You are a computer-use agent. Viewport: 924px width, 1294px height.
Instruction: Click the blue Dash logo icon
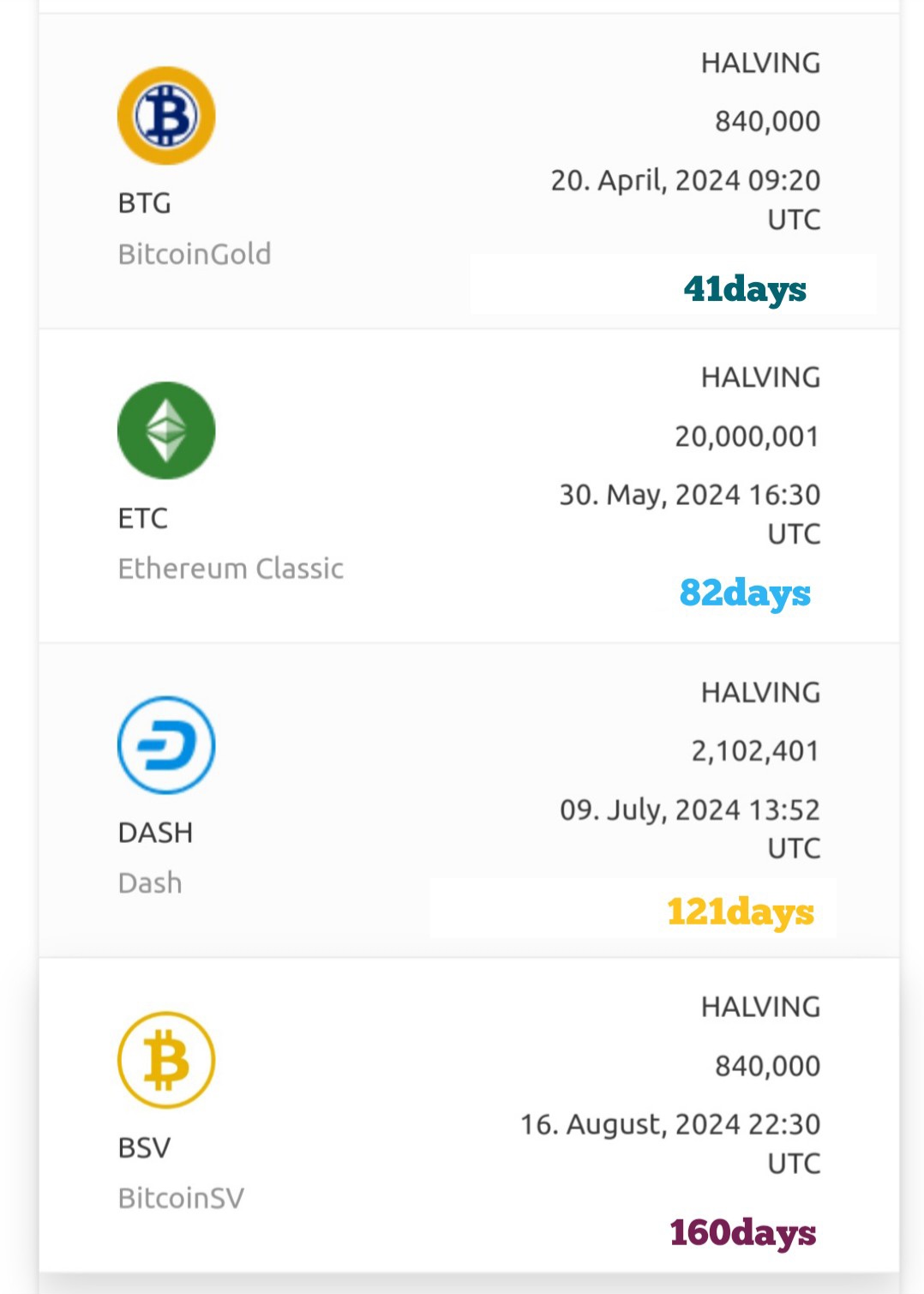pos(166,745)
